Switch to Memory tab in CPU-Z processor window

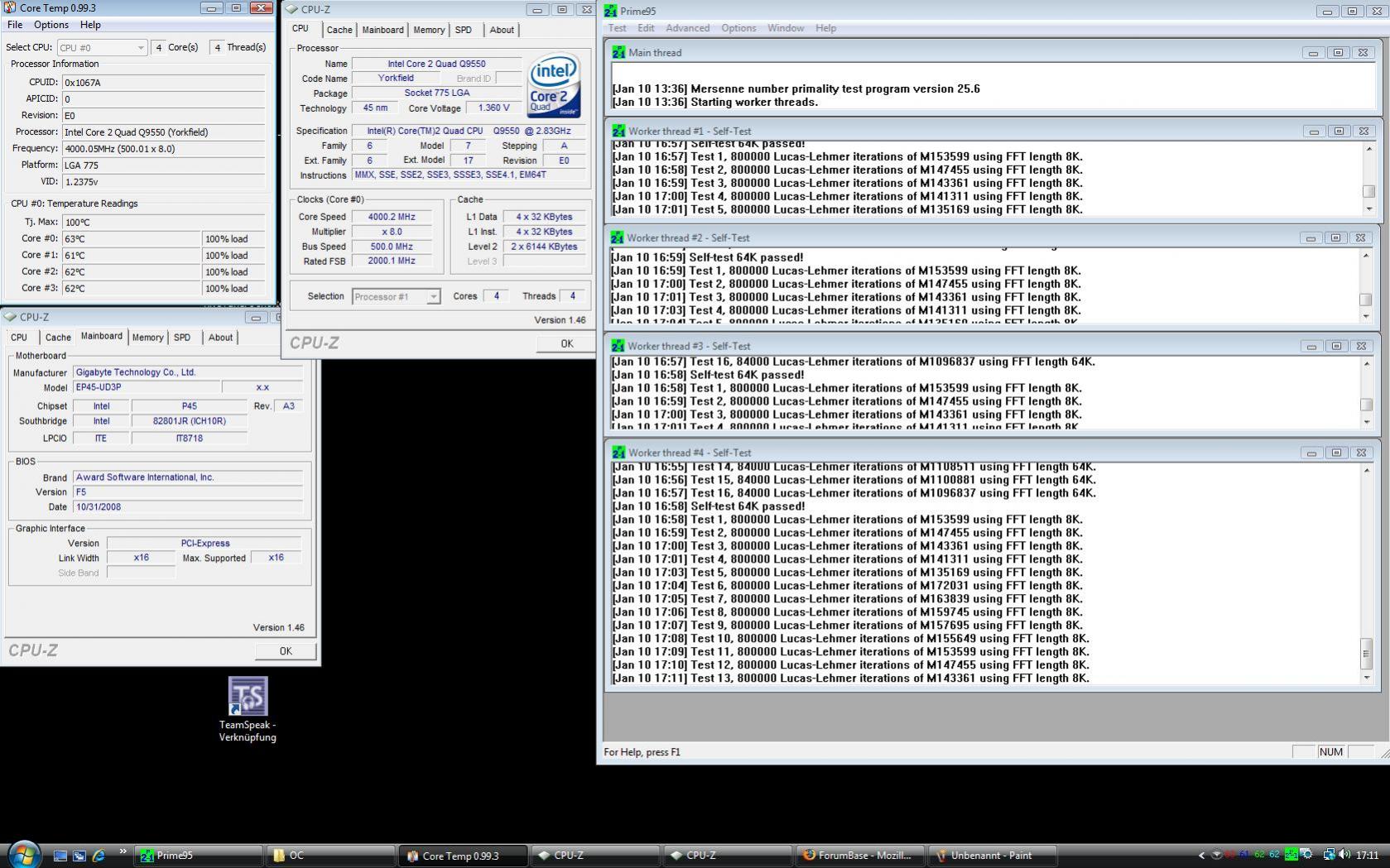click(429, 30)
